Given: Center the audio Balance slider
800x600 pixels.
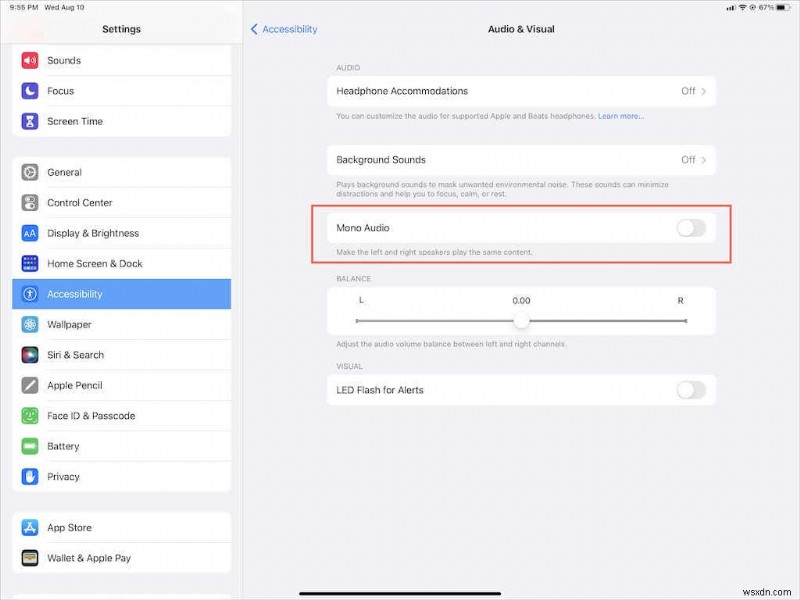Looking at the screenshot, I should pos(521,319).
